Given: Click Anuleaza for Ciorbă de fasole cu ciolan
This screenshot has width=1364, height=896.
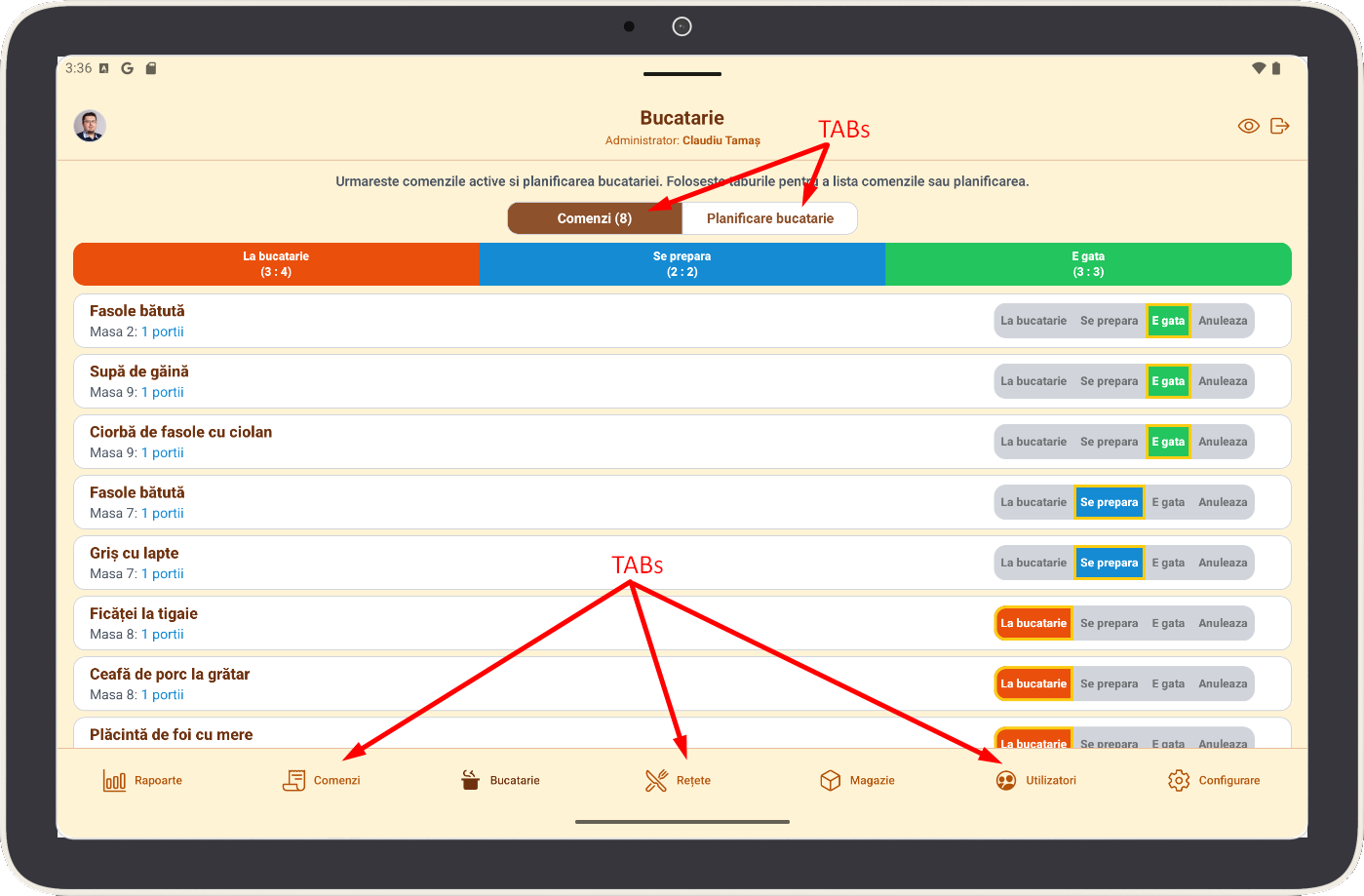Looking at the screenshot, I should [x=1223, y=442].
